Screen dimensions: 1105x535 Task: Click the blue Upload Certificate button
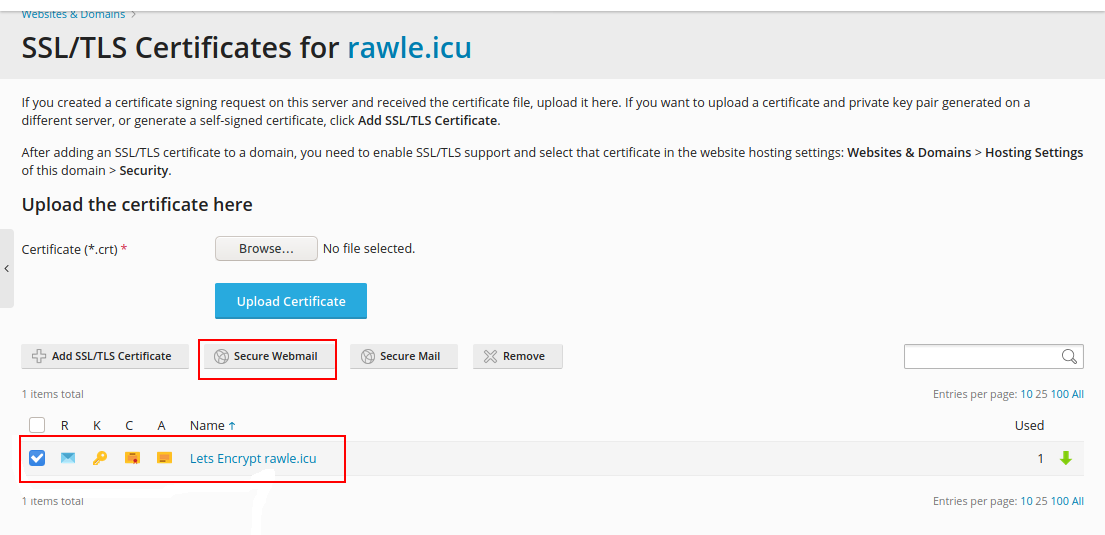click(291, 301)
